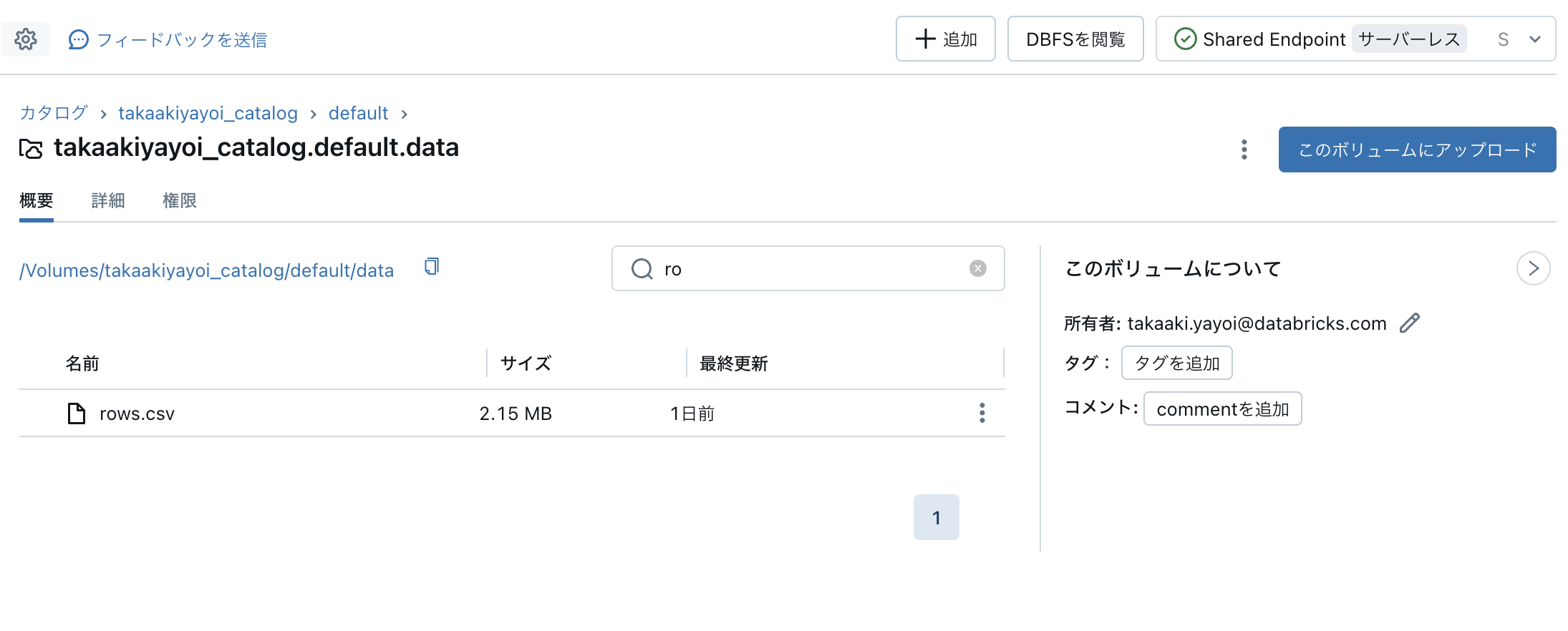Click the 追加 button

point(945,39)
